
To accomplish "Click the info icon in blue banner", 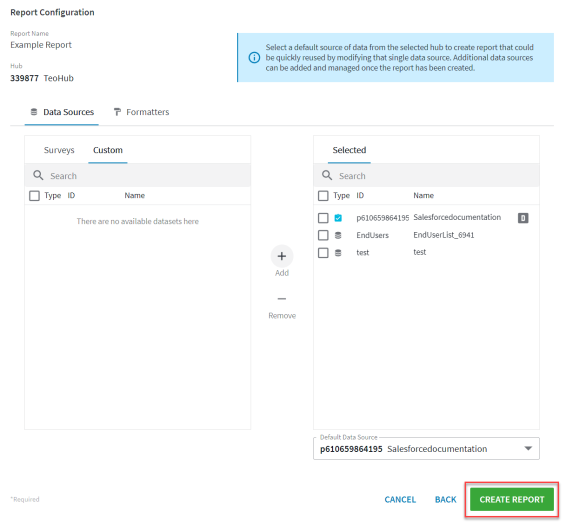I will click(x=254, y=57).
